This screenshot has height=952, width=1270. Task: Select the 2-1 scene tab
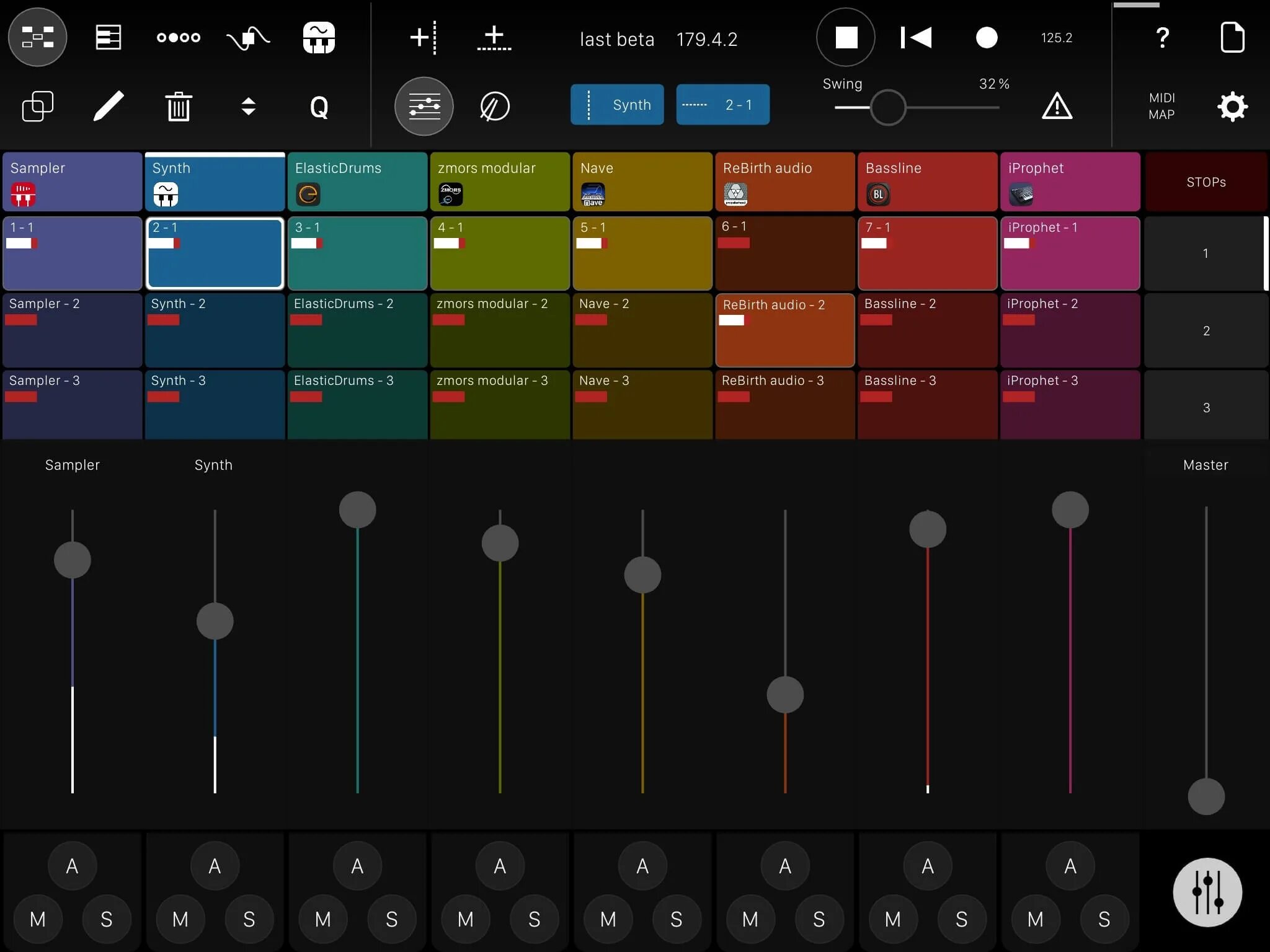[x=723, y=104]
